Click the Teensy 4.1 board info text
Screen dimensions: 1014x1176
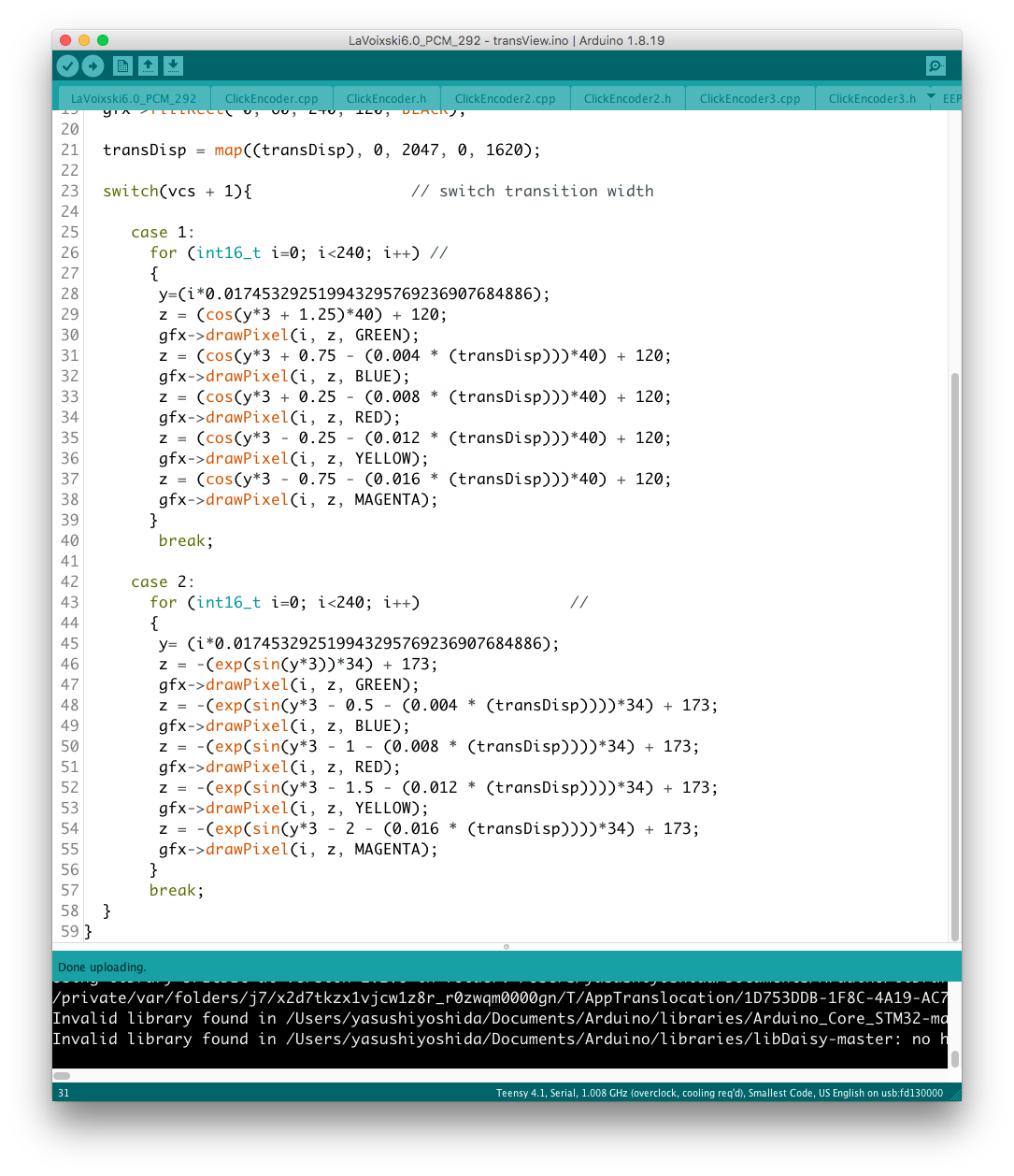[x=719, y=1093]
